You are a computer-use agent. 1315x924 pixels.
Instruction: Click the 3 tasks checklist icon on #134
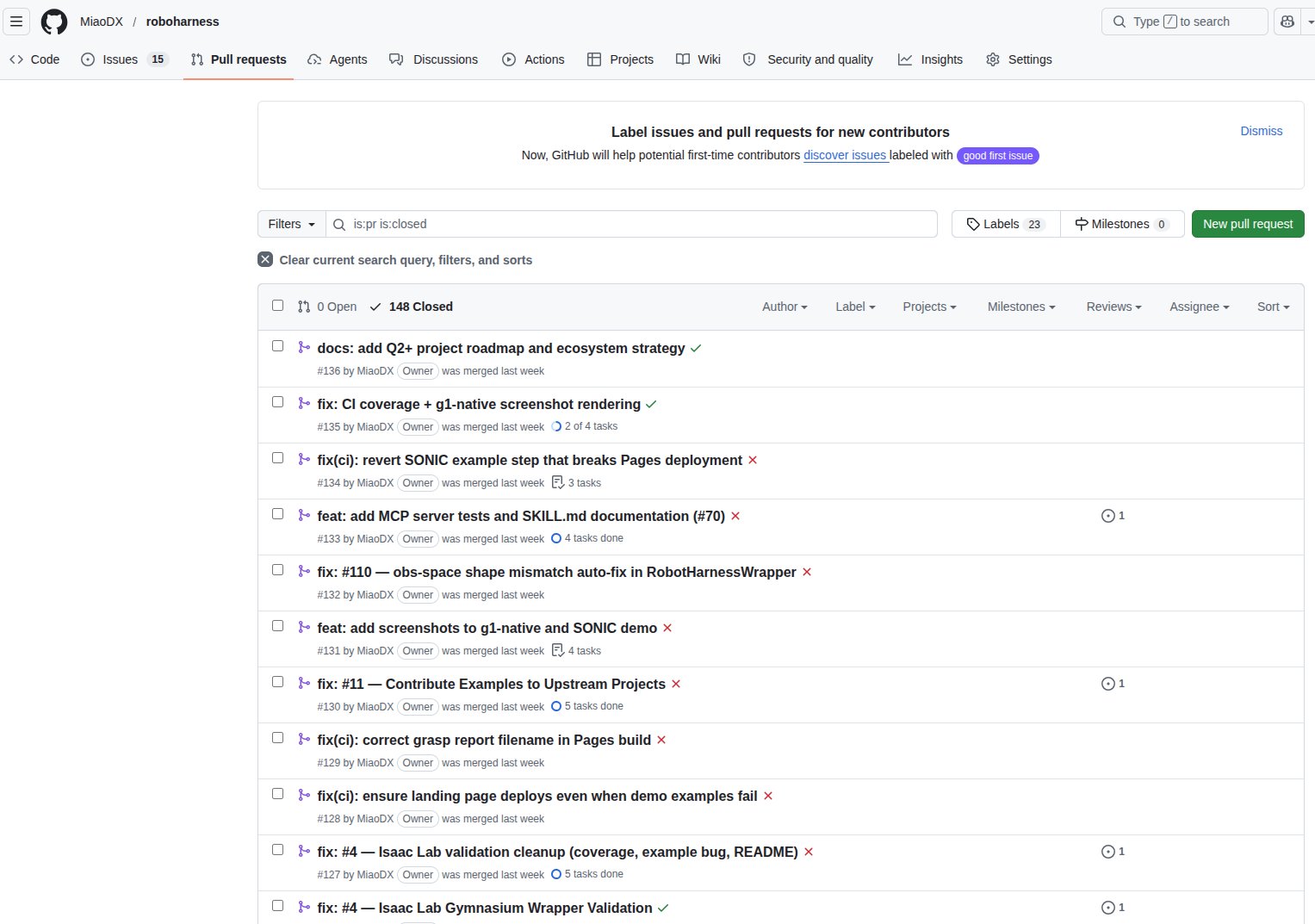coord(558,482)
